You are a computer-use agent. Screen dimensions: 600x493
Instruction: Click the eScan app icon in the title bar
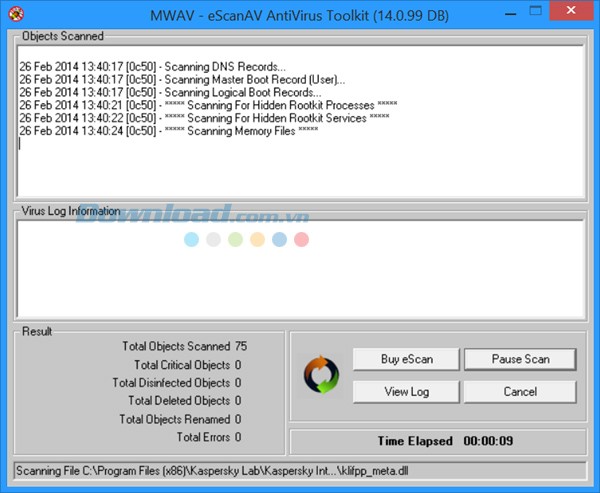(x=16, y=14)
